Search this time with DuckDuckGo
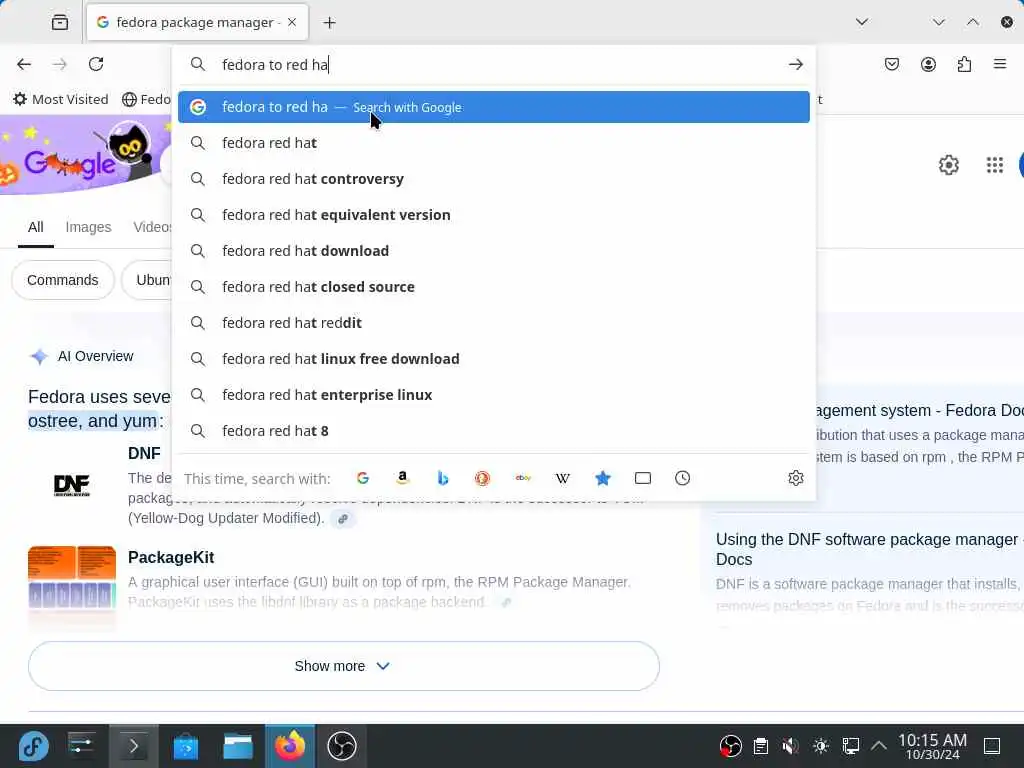This screenshot has height=768, width=1024. 483,478
